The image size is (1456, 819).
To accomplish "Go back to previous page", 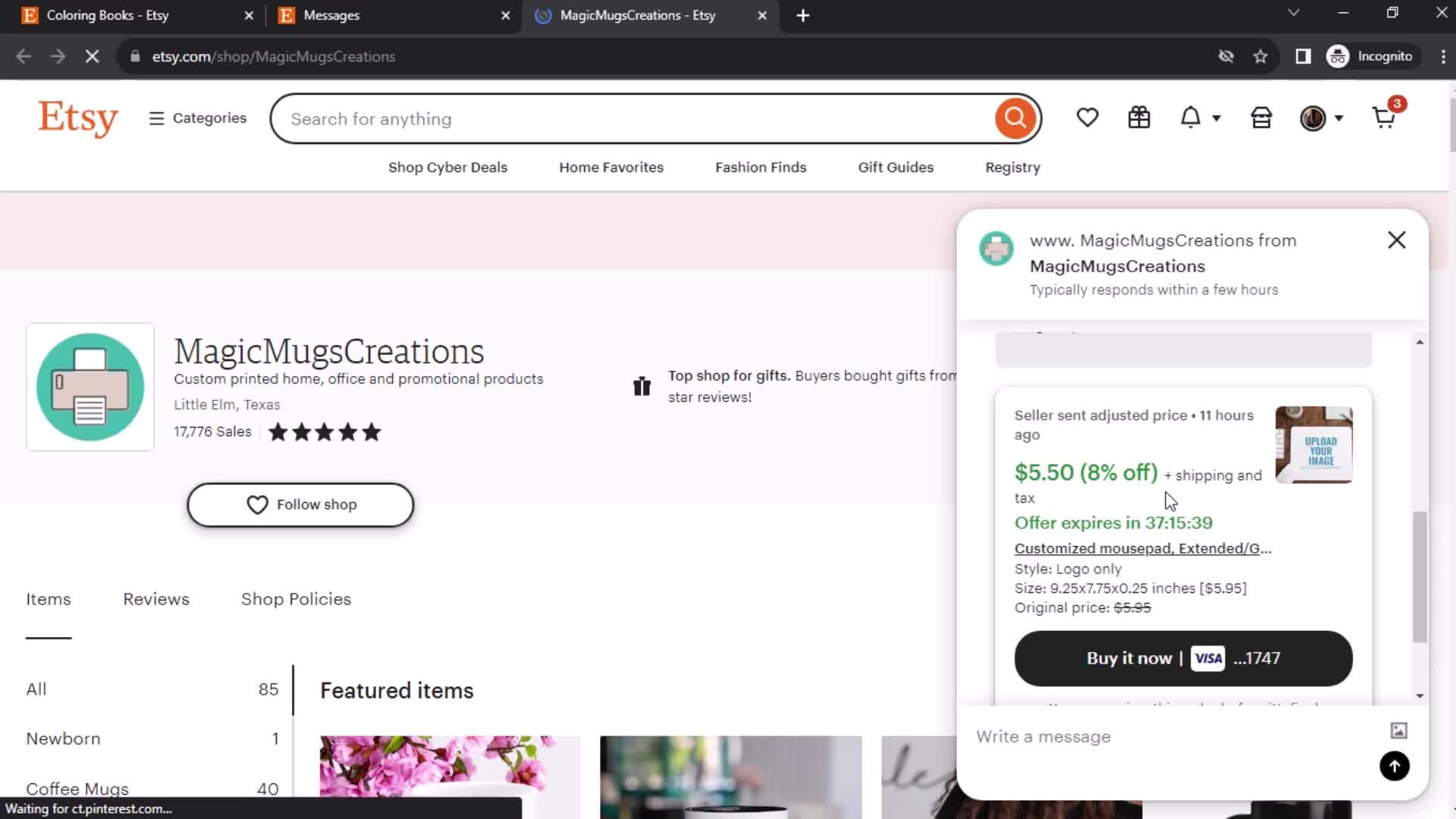I will [24, 56].
